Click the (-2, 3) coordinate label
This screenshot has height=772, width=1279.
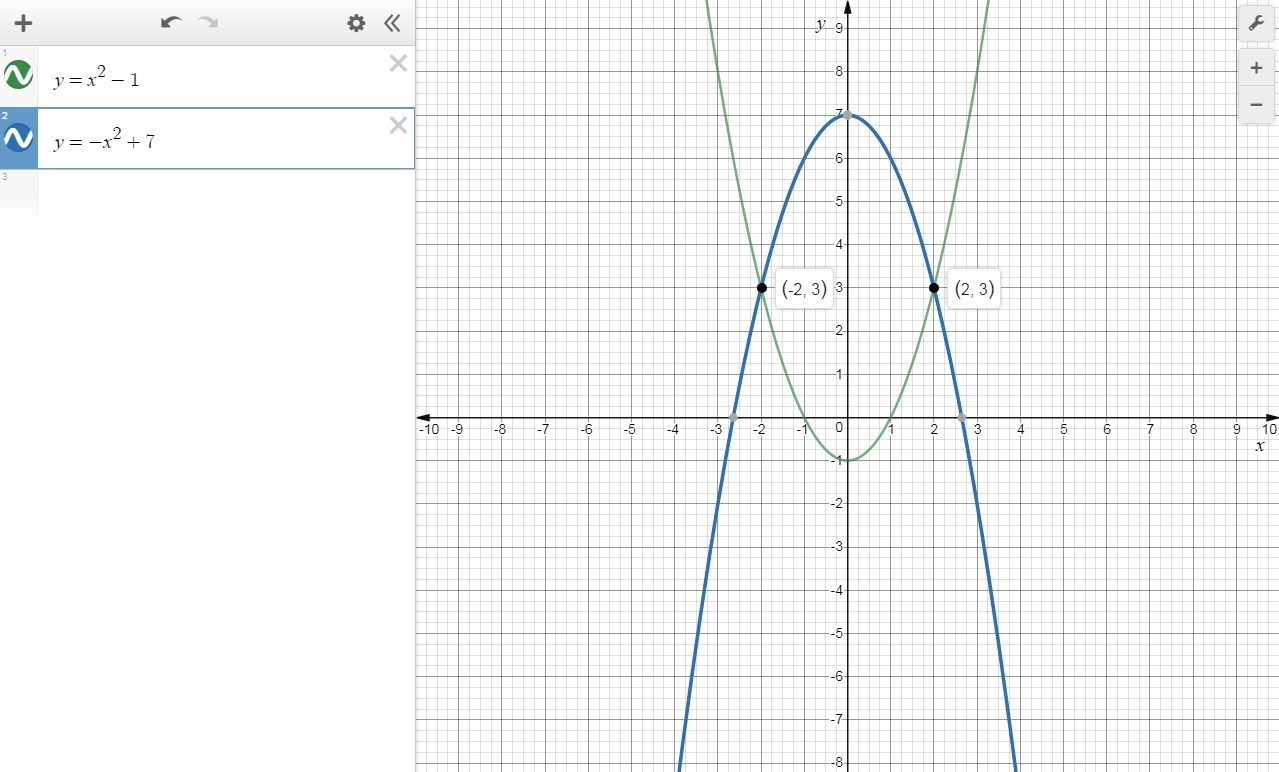[804, 290]
